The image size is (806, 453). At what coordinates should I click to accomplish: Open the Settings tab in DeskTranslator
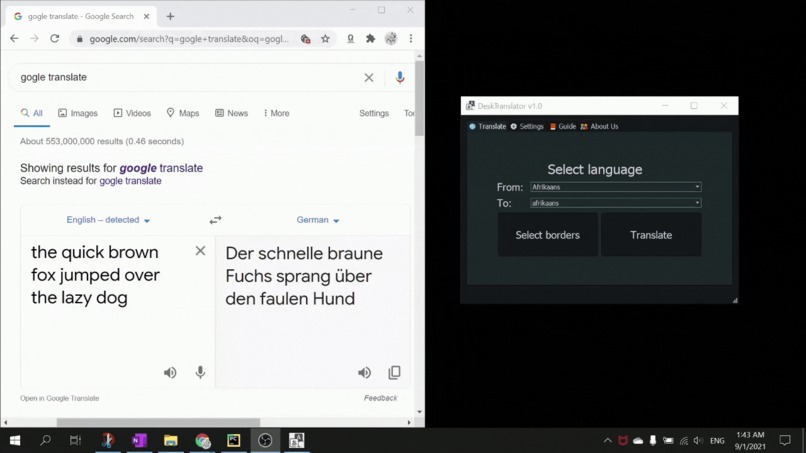[x=527, y=126]
